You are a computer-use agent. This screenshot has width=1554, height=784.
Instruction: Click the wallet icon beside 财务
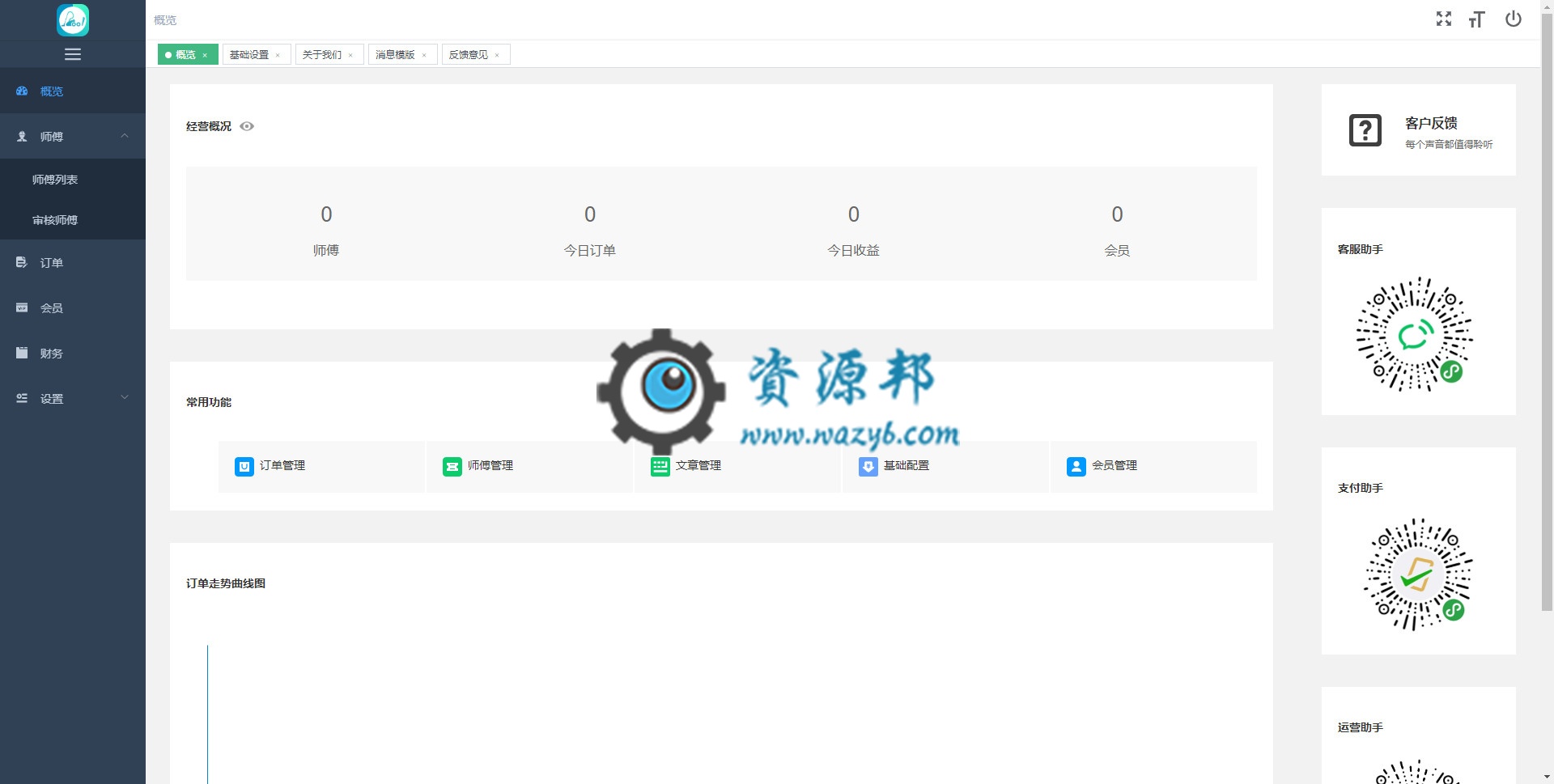click(22, 353)
